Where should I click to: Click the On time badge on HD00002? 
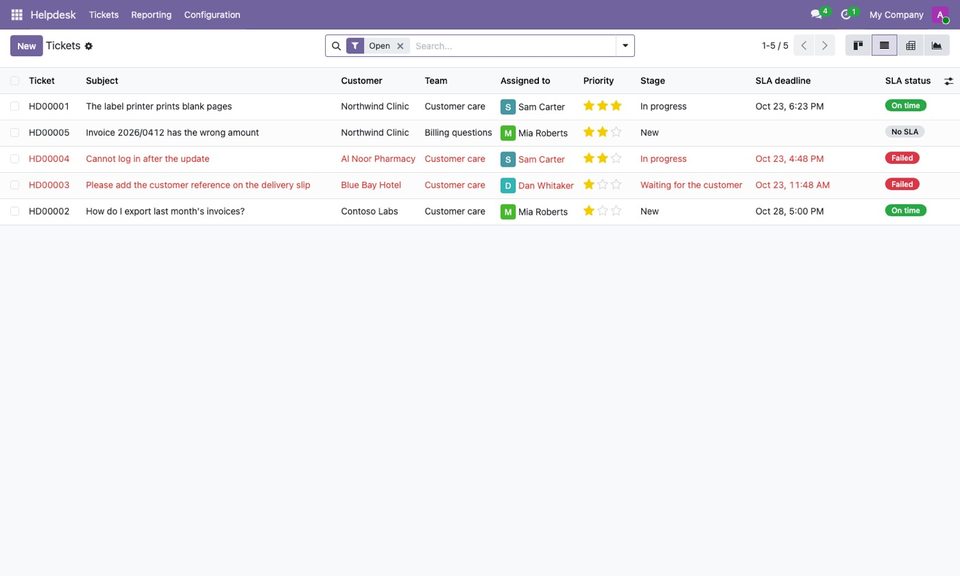906,211
